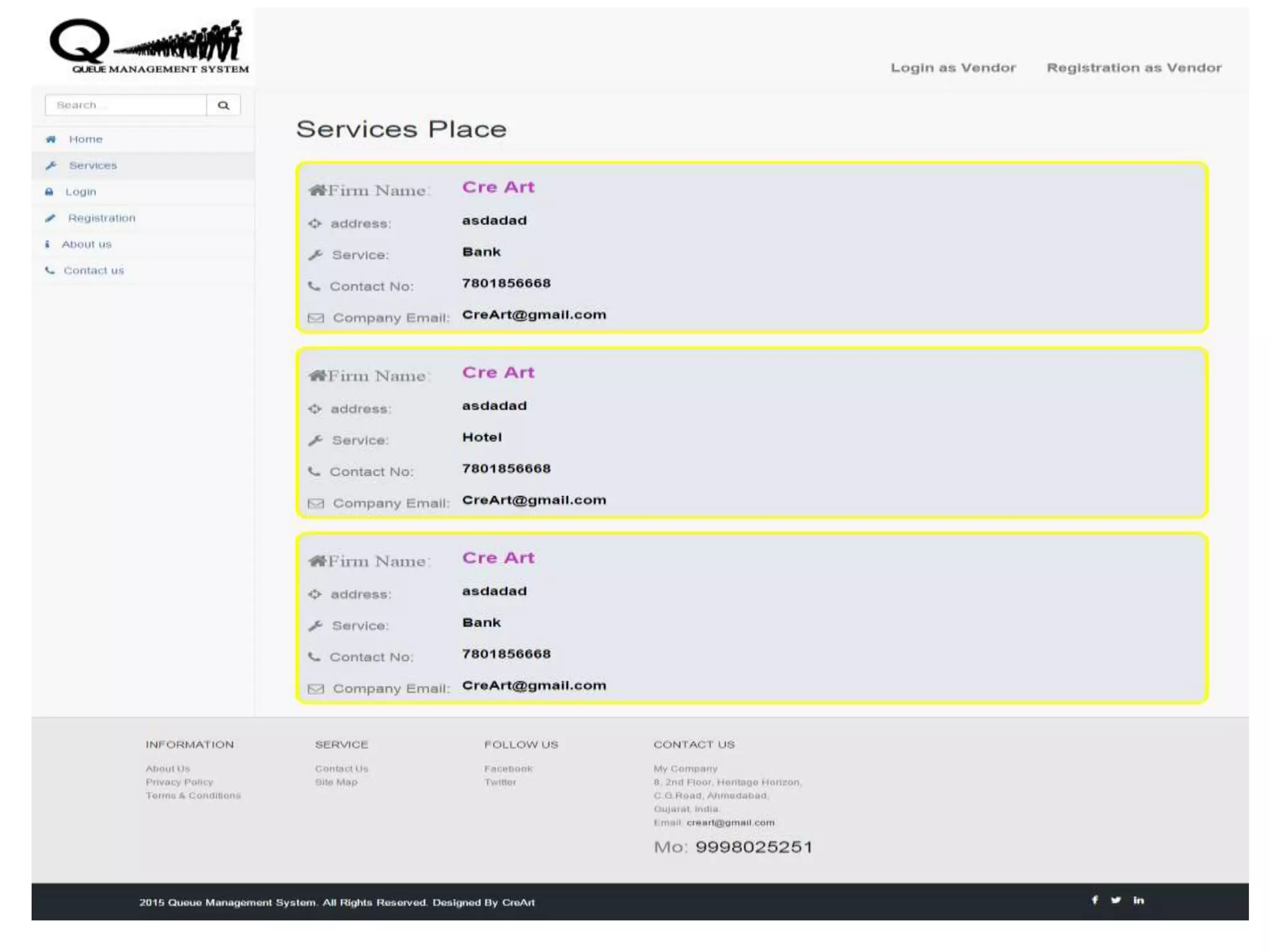The width and height of the screenshot is (1270, 952).
Task: Click the search magnifier icon button
Action: click(223, 105)
